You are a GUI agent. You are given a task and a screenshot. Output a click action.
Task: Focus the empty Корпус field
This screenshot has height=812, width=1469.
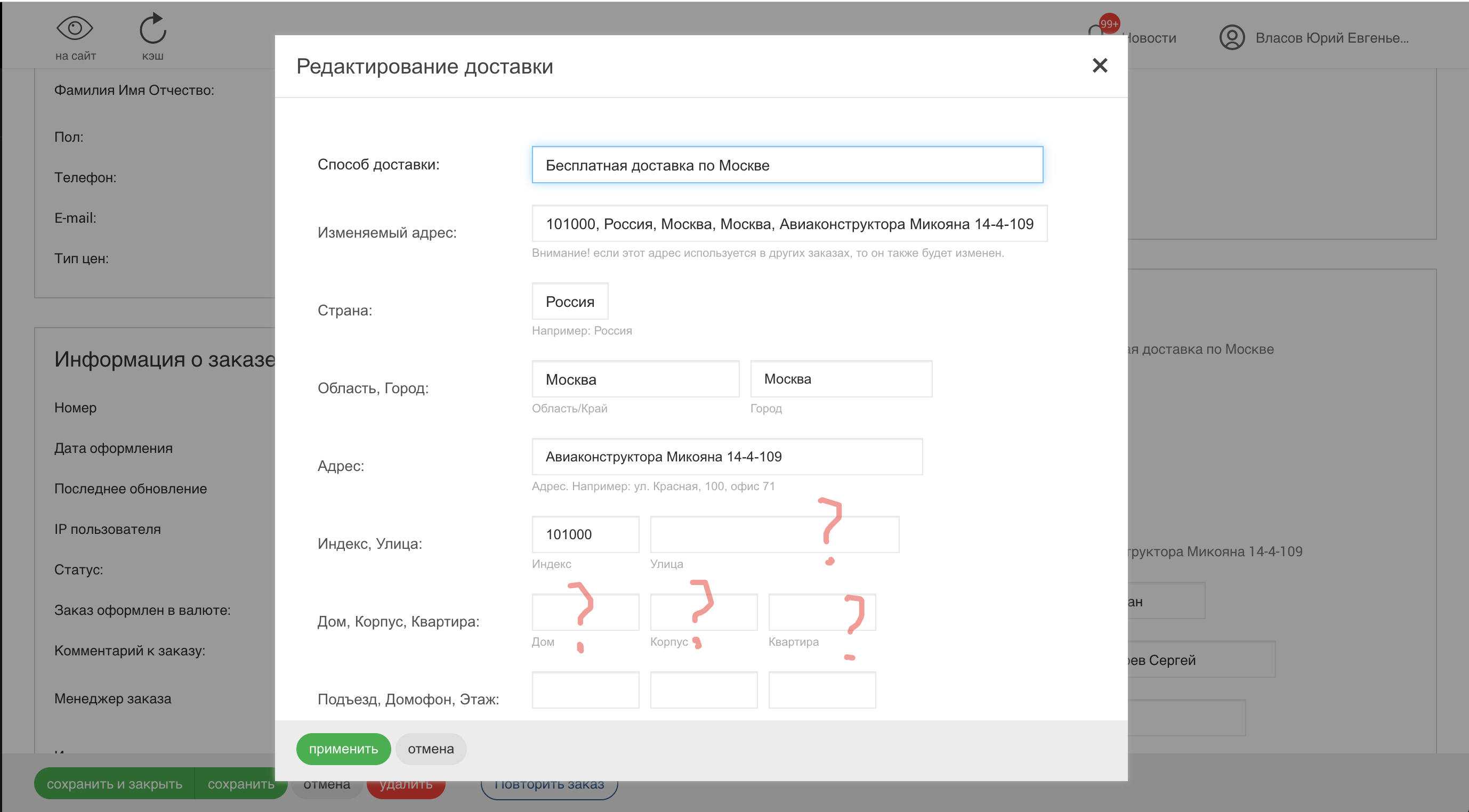704,612
